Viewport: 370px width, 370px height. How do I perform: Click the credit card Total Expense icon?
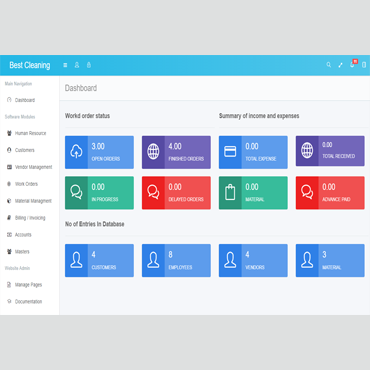[230, 152]
